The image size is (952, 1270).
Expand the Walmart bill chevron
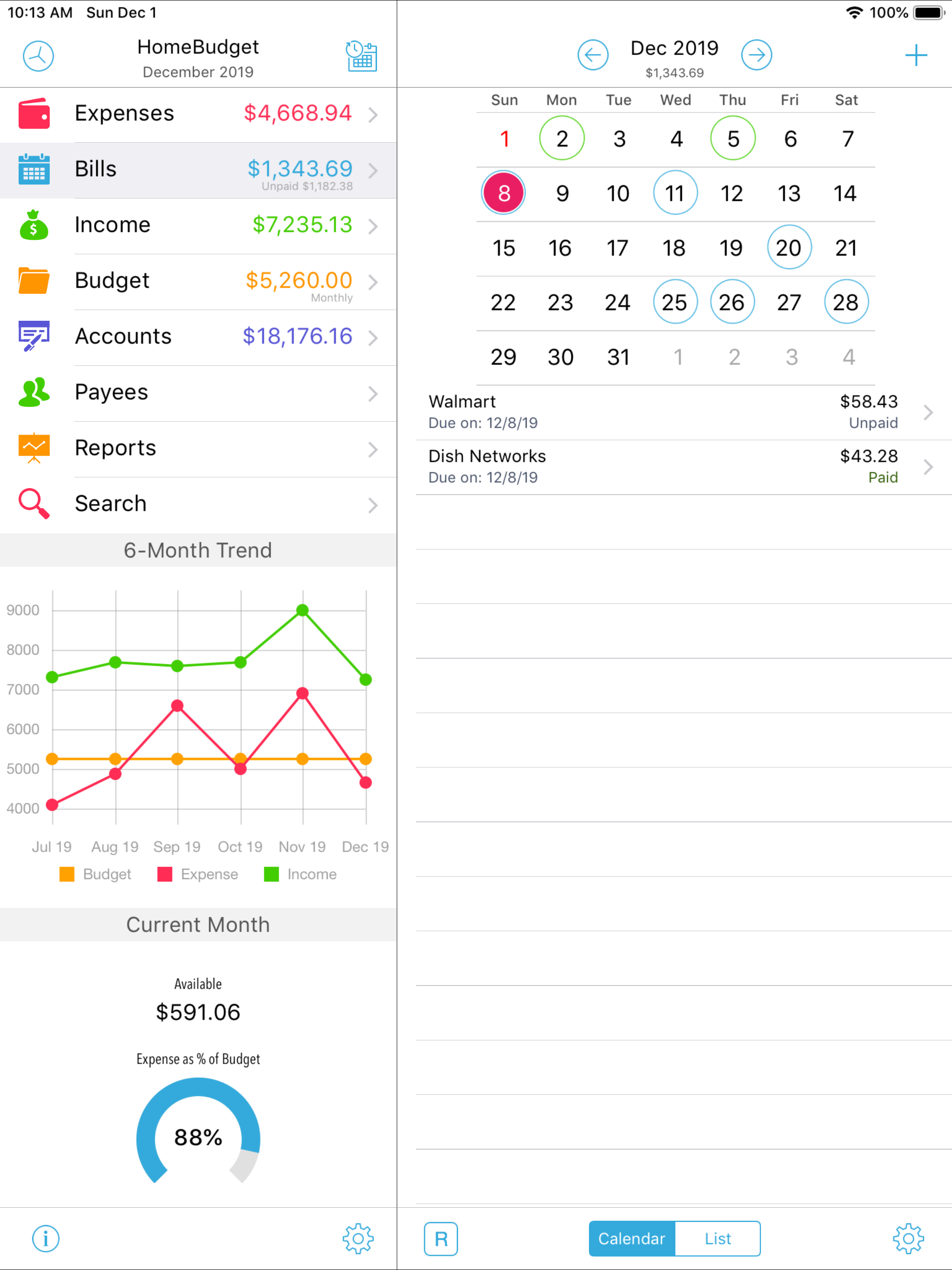(928, 412)
